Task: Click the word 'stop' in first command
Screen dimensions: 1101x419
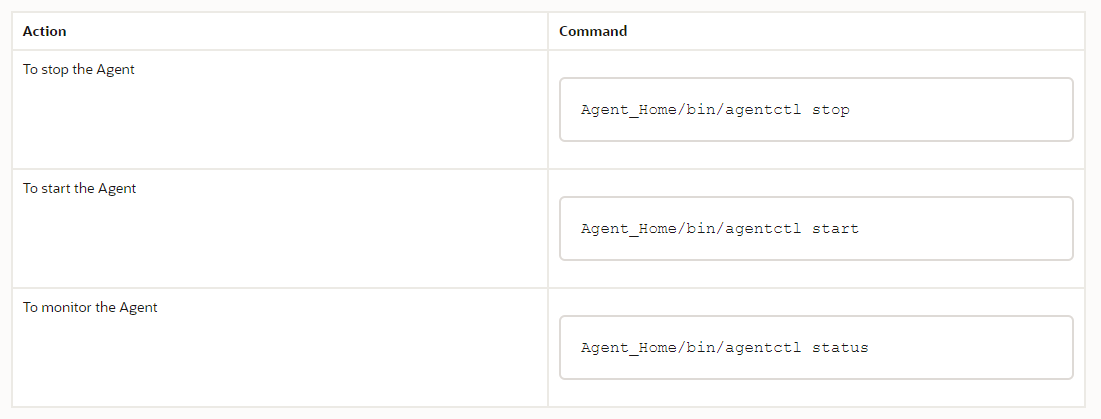Action: [831, 110]
